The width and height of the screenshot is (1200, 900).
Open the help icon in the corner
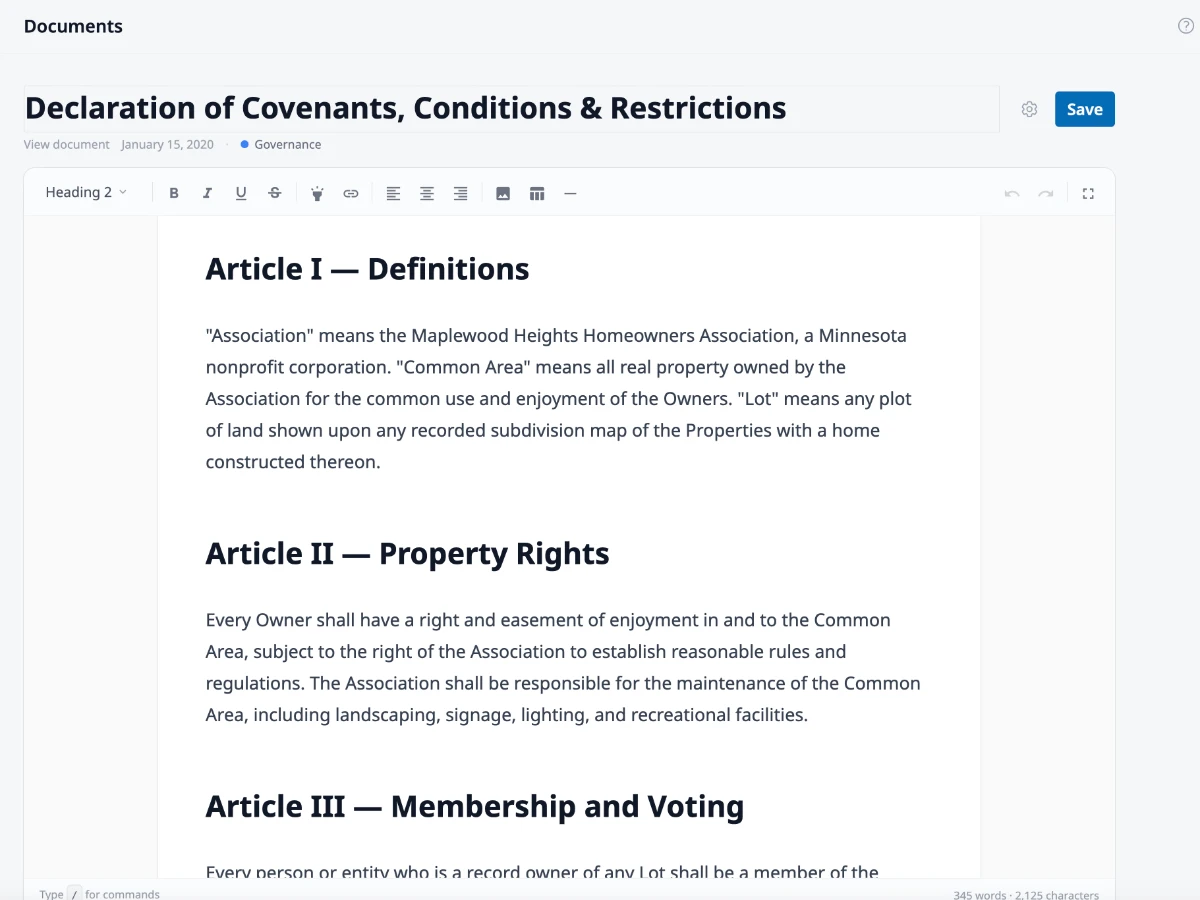point(1186,25)
